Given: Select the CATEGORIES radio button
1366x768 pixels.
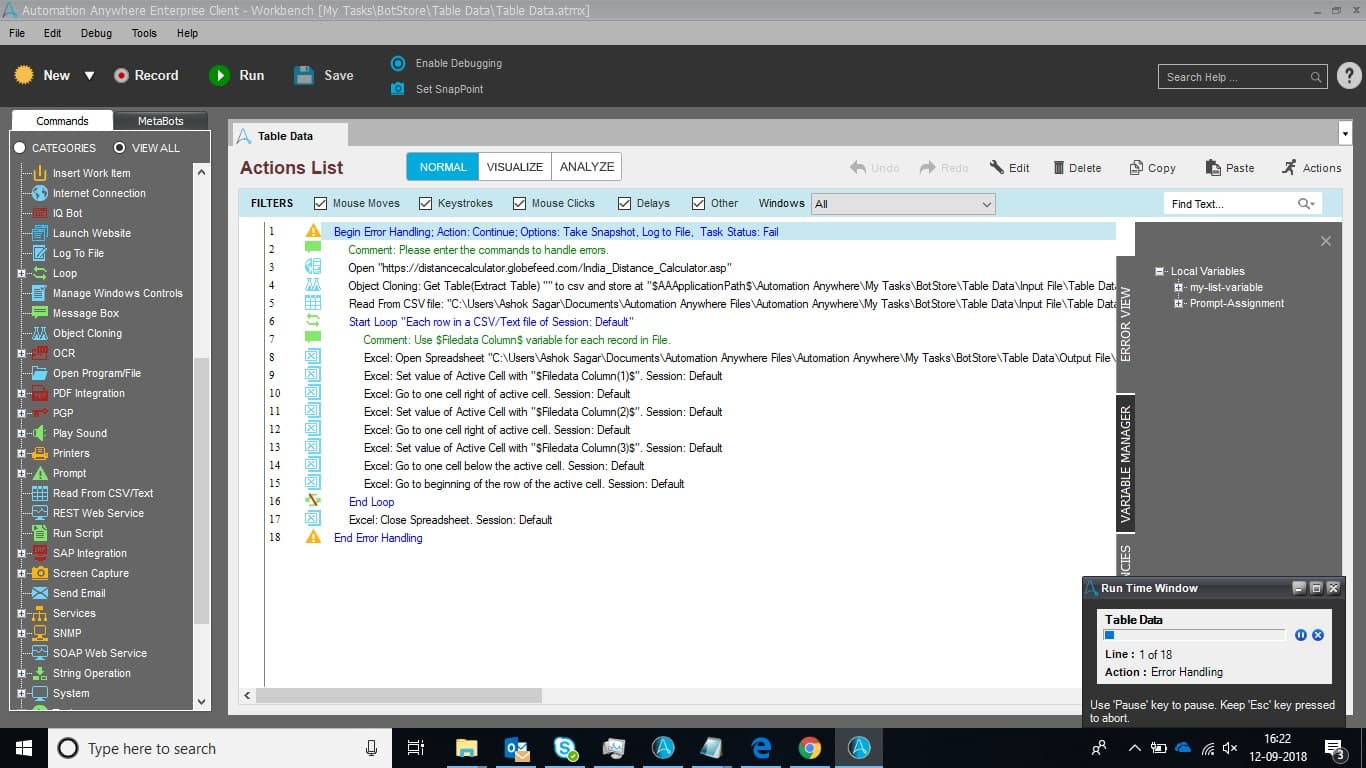Looking at the screenshot, I should coord(19,148).
